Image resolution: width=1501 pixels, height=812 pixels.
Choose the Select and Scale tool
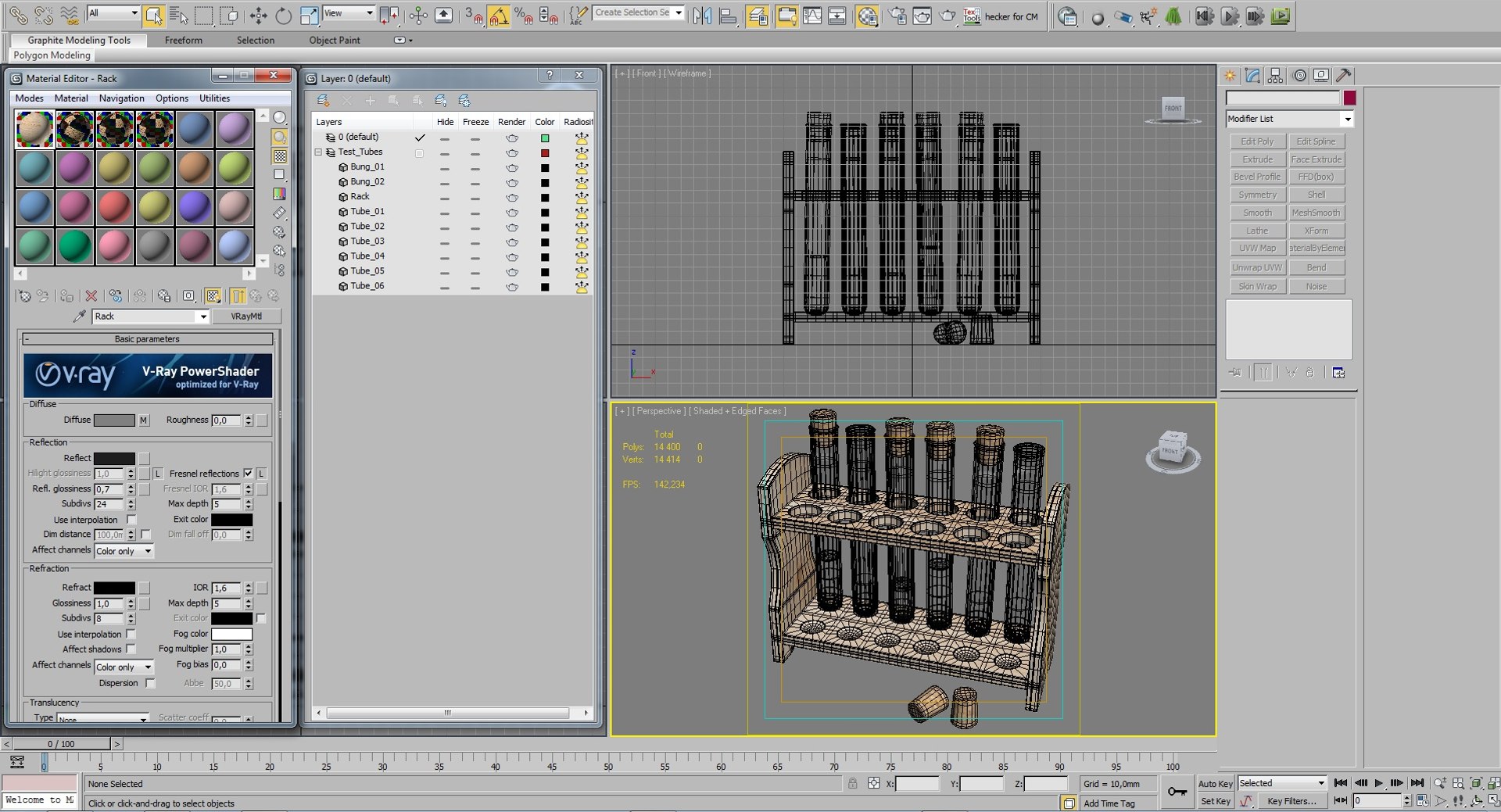pyautogui.click(x=309, y=15)
